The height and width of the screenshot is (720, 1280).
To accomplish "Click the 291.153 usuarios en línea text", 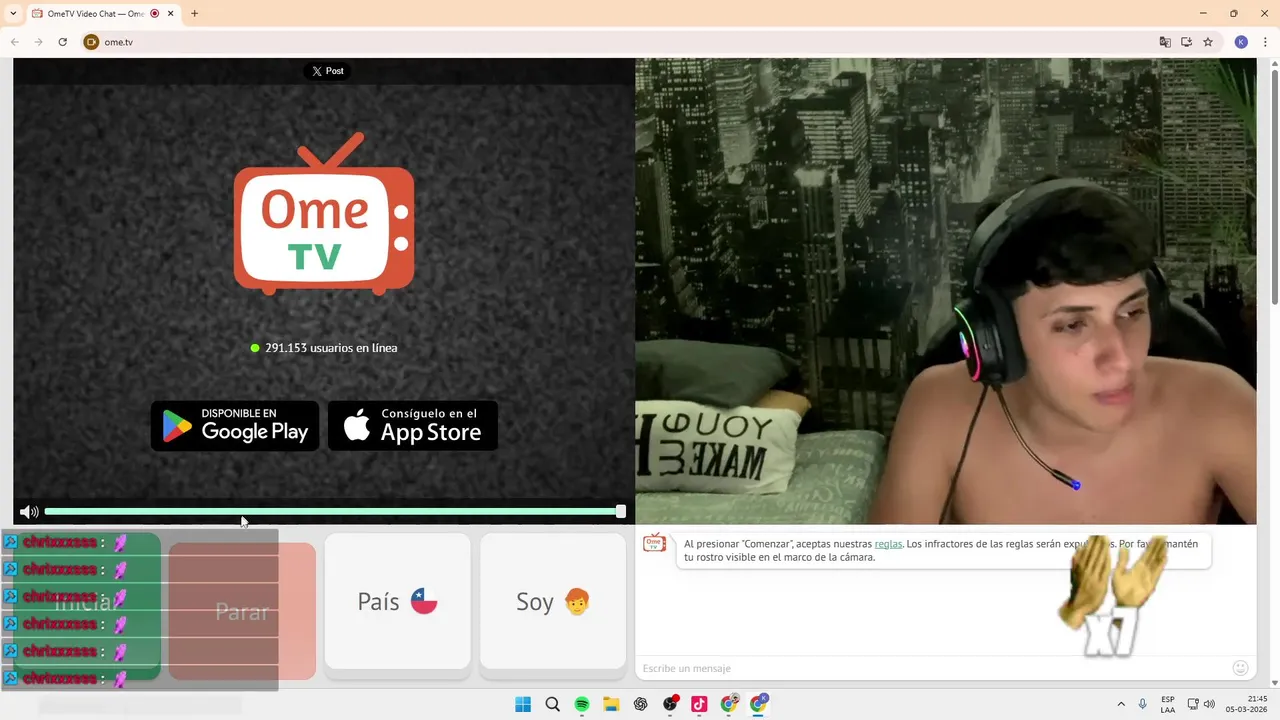I will [331, 348].
